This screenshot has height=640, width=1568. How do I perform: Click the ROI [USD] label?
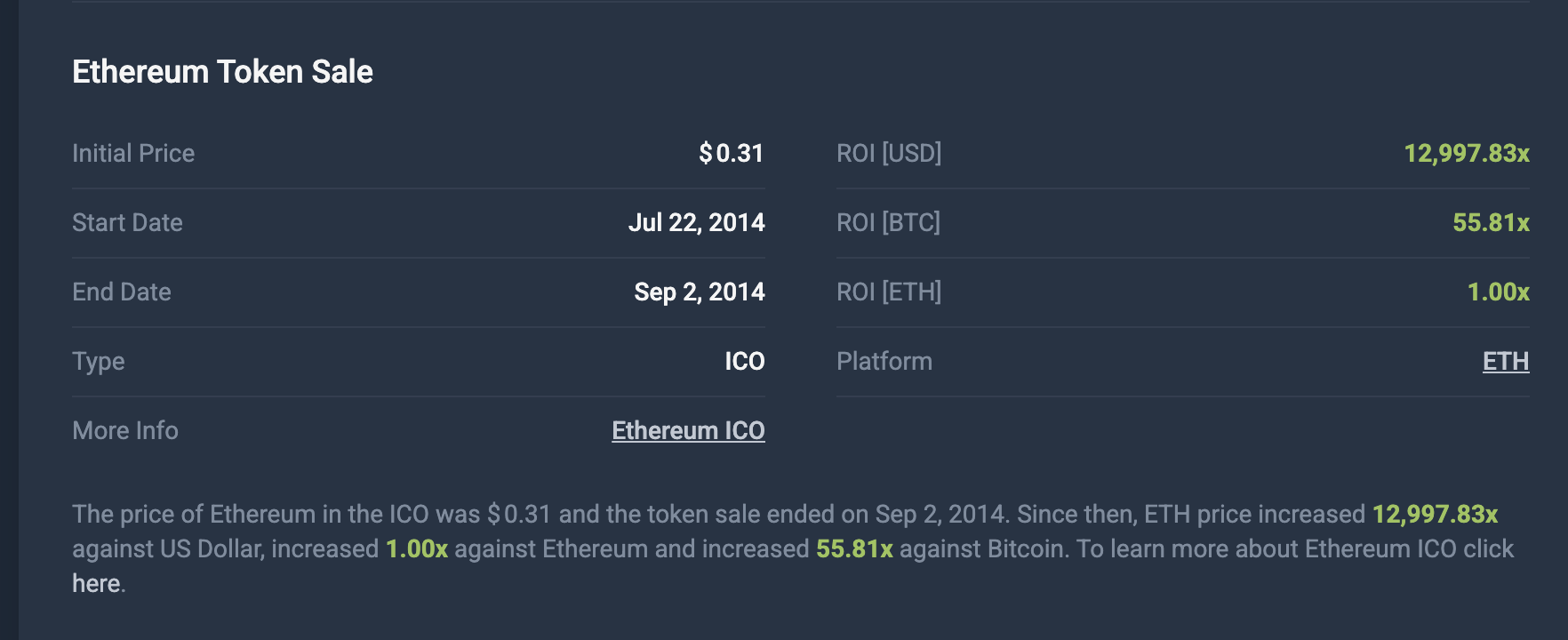(889, 153)
